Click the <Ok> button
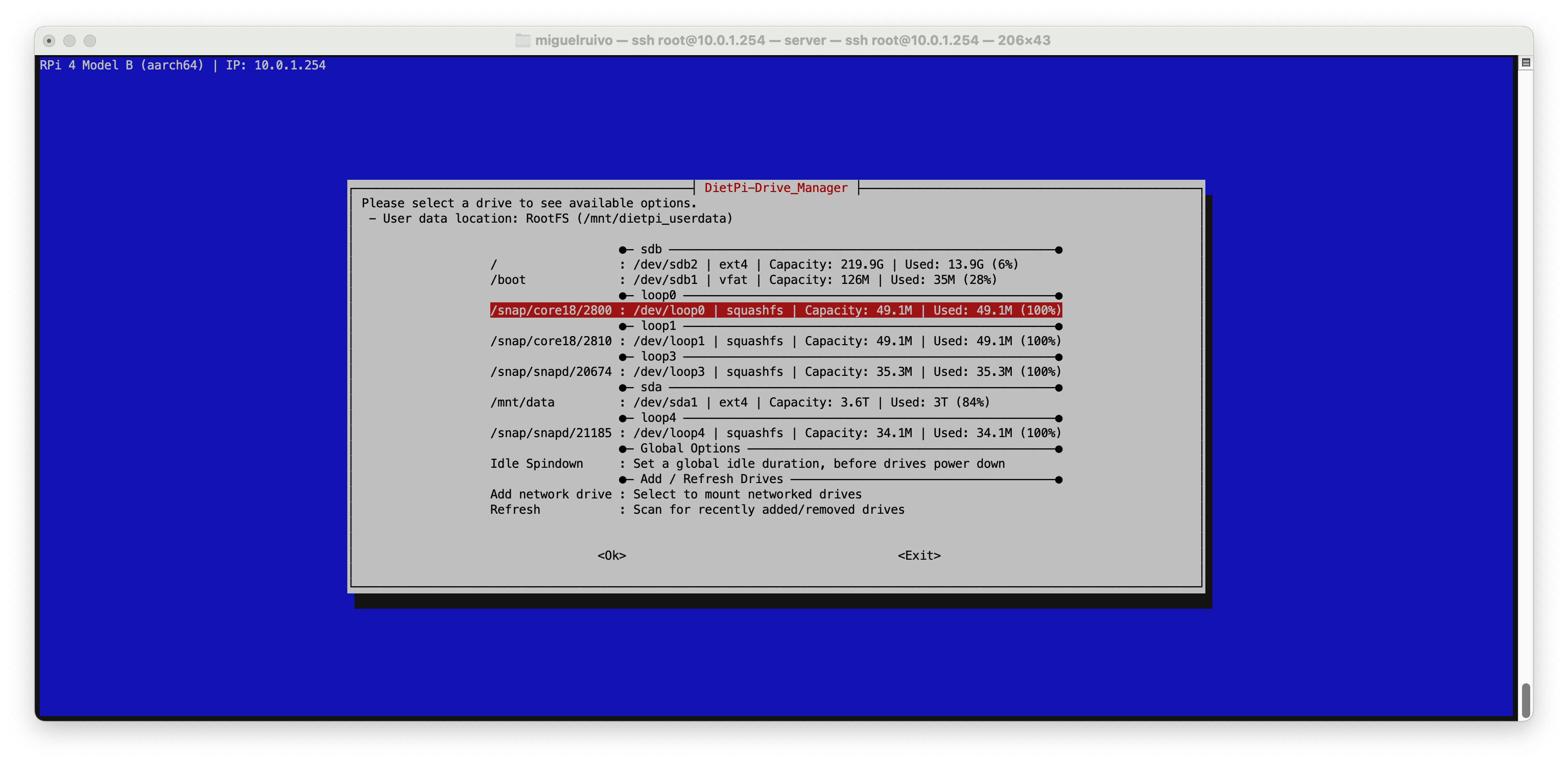This screenshot has width=1568, height=764. pos(612,555)
